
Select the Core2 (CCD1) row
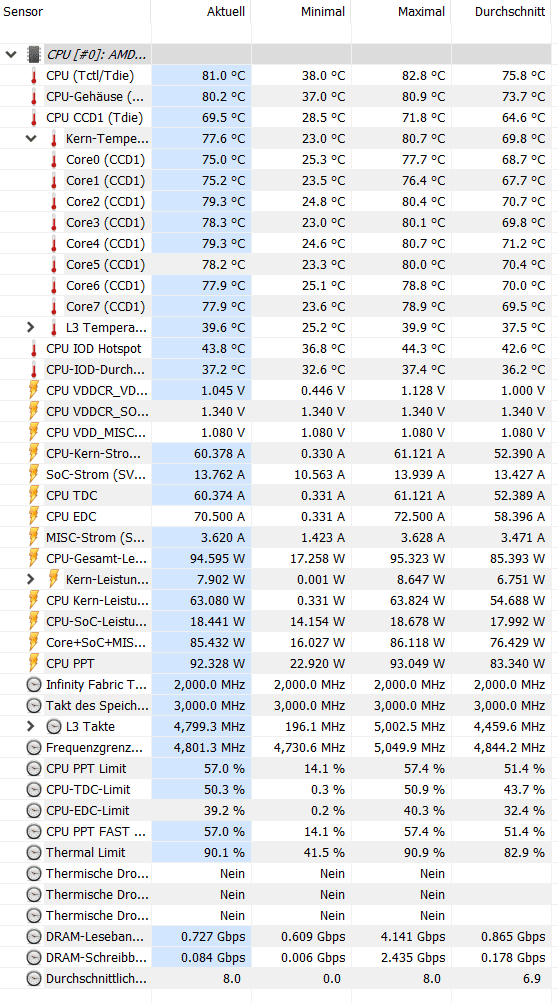point(275,201)
